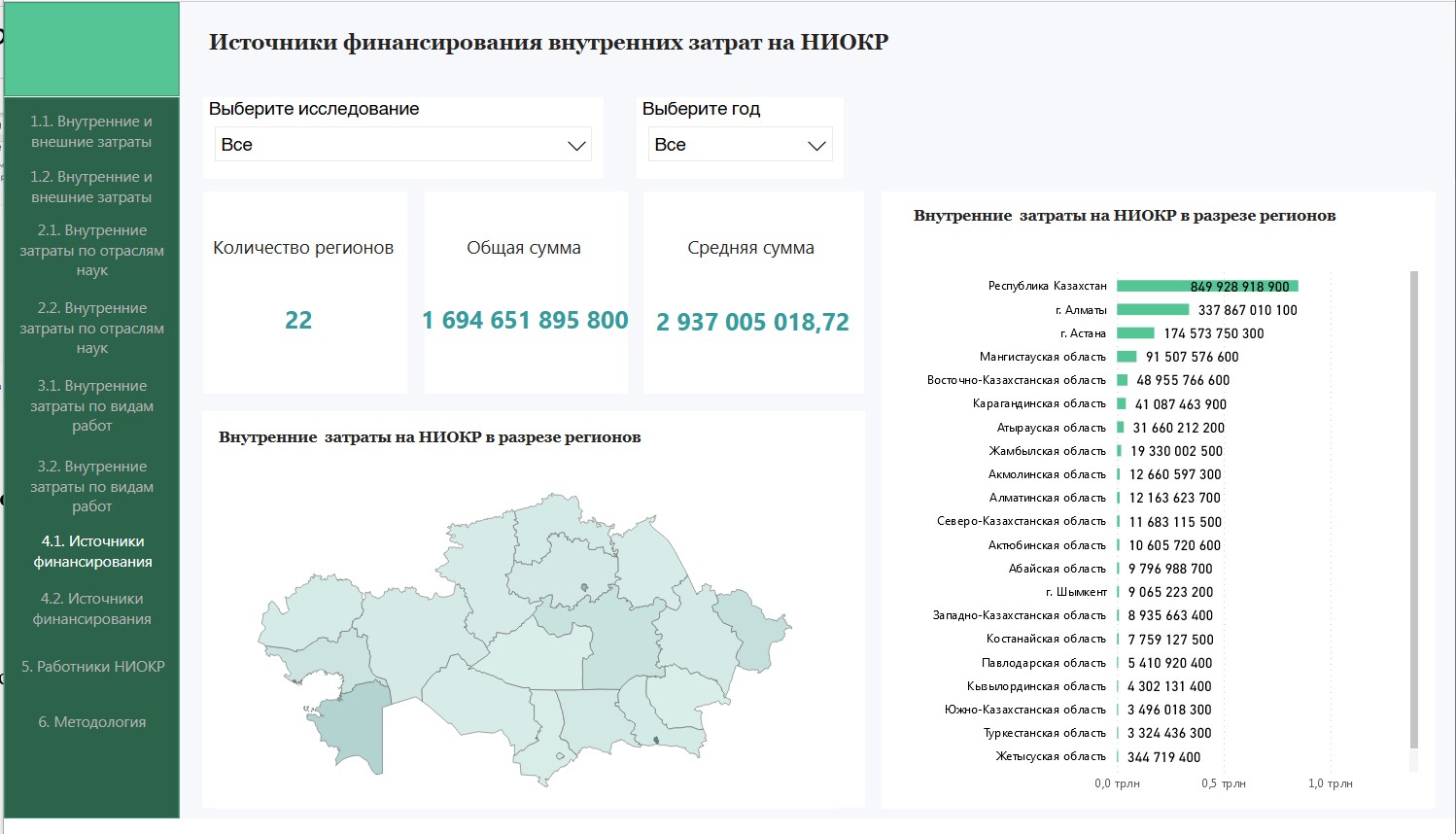Open the 5. Работники НИОКР page
This screenshot has height=834, width=1456.
[92, 667]
